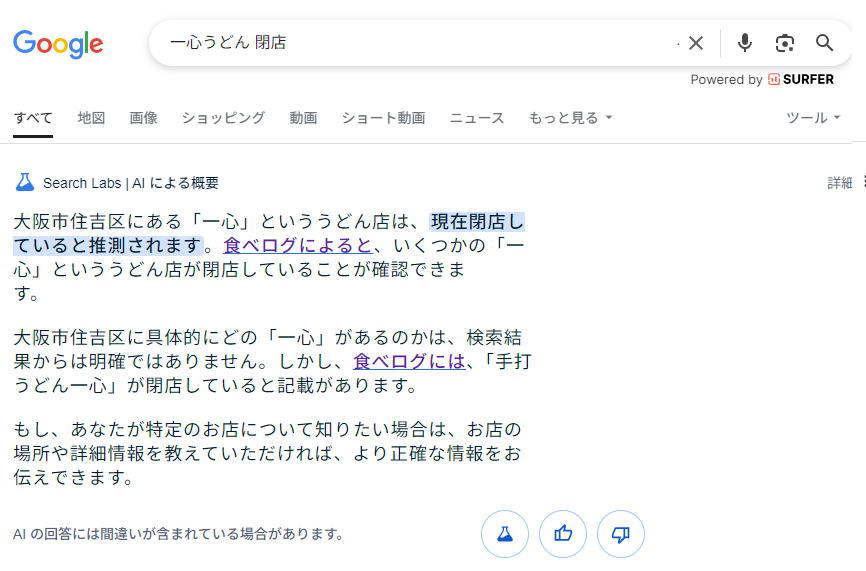
Task: Open Labs flask button below AI overview
Action: point(505,534)
